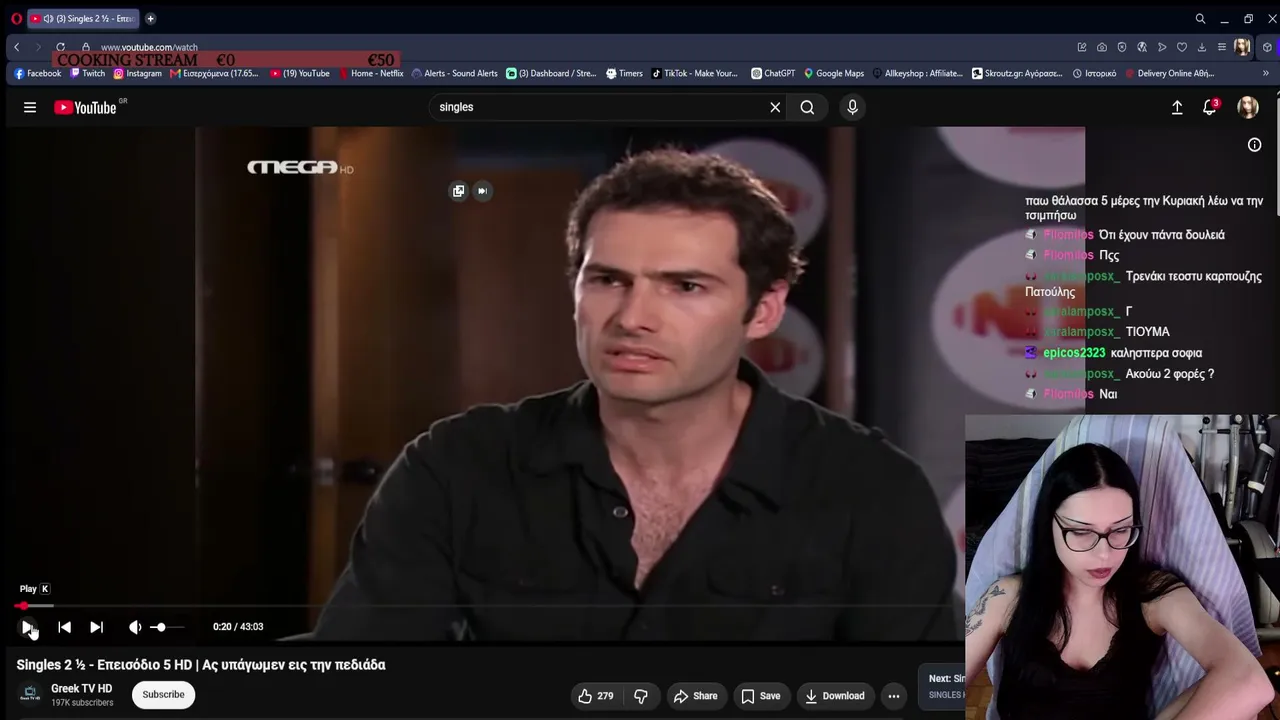The image size is (1280, 720).
Task: Mute the video with the speaker icon
Action: pos(135,627)
